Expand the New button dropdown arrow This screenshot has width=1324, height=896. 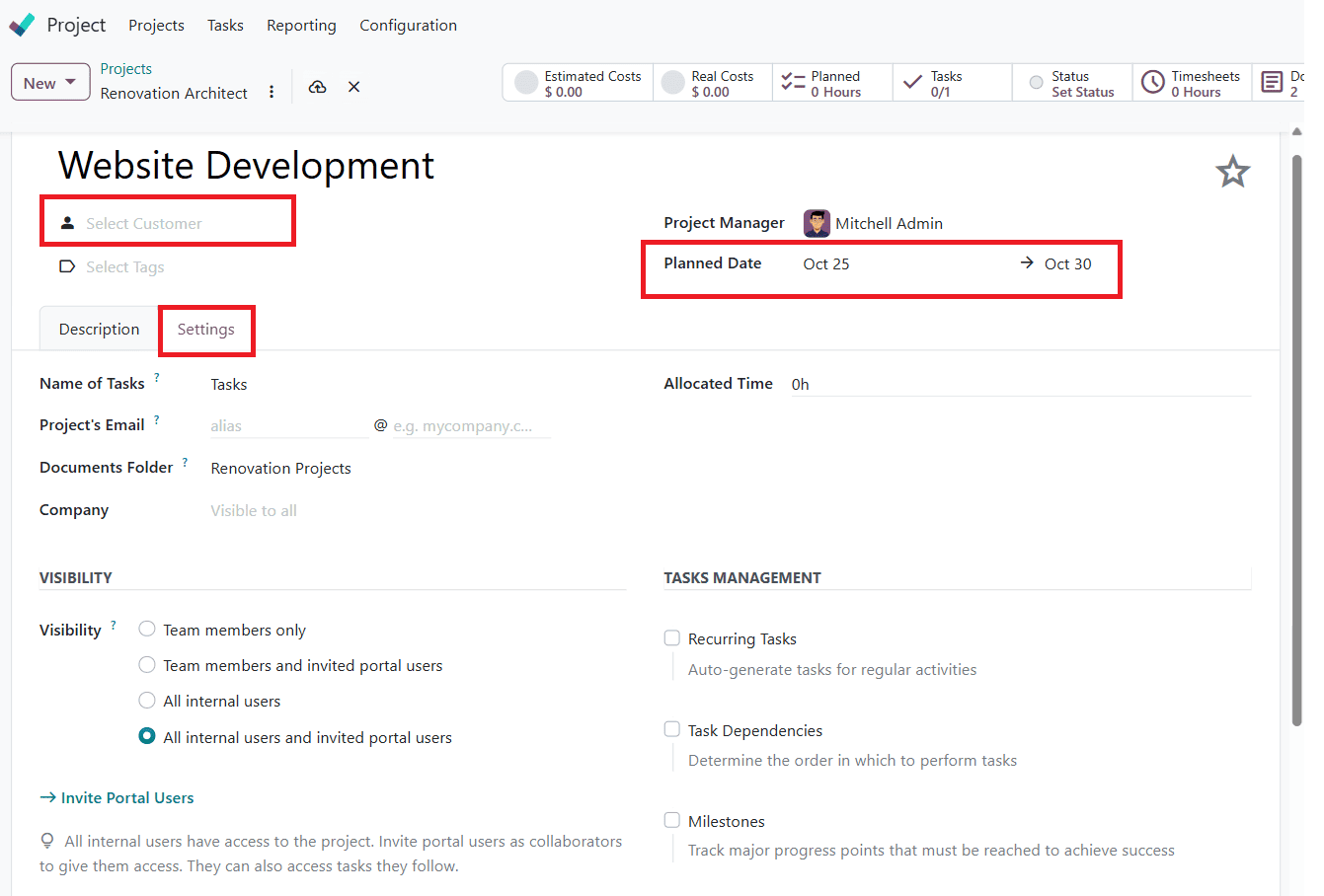click(x=71, y=83)
